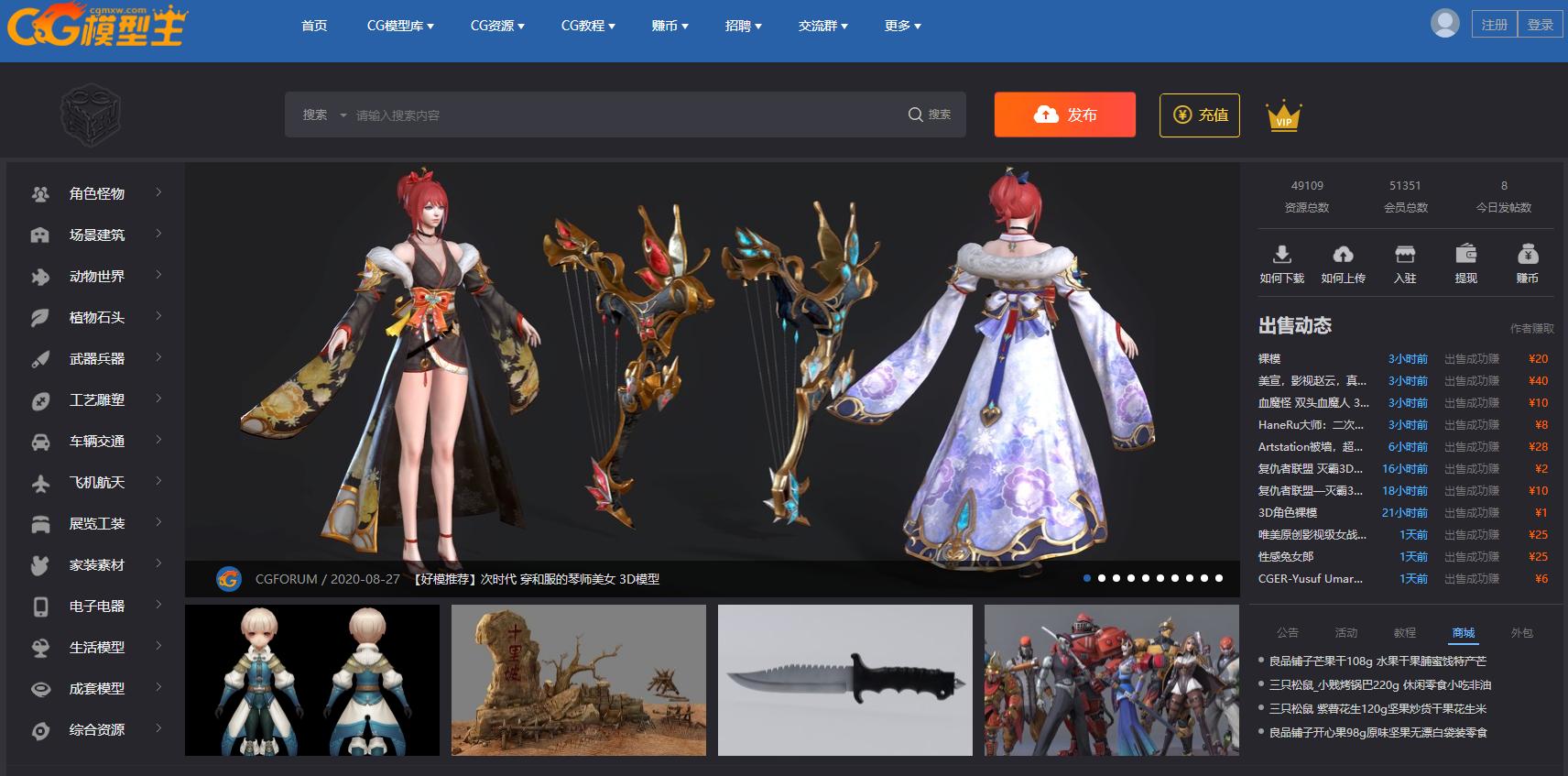
Task: Click the 武器兵器 weapon icon
Action: point(39,359)
